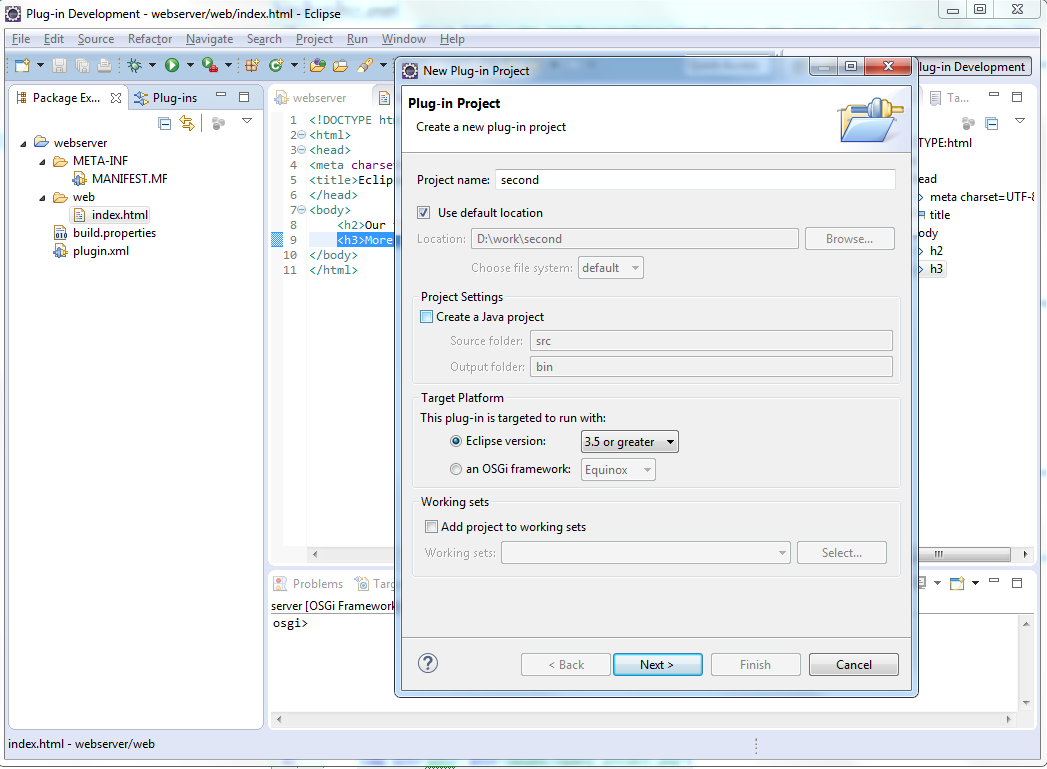Click the Outline view horizontal scrollbar thumb
This screenshot has width=1047, height=769.
click(x=964, y=554)
